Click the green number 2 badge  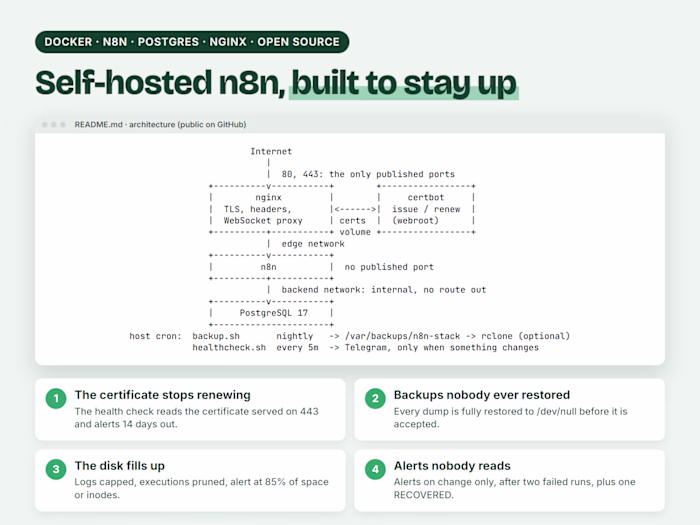point(375,398)
